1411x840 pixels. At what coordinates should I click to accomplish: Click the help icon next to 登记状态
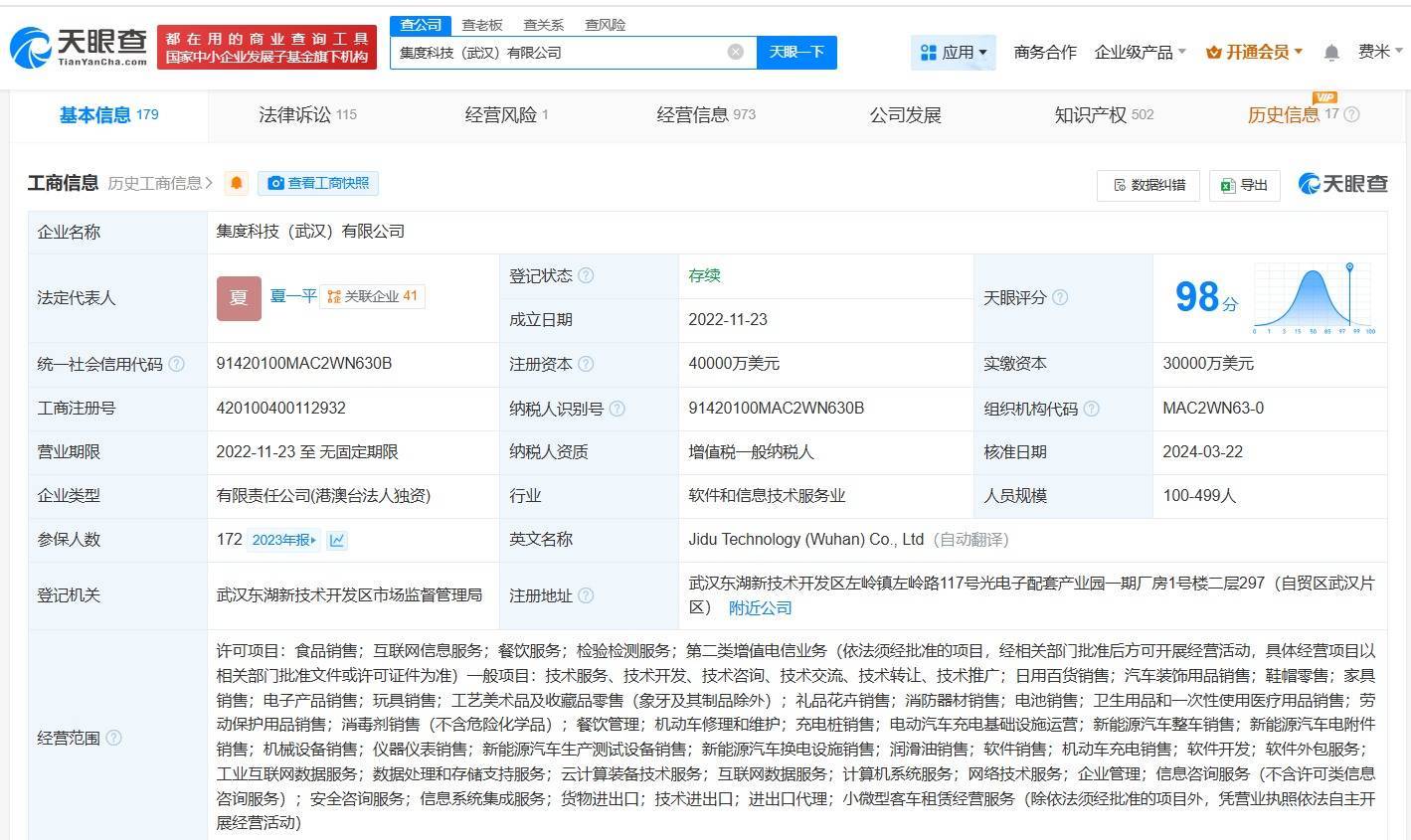click(x=586, y=275)
